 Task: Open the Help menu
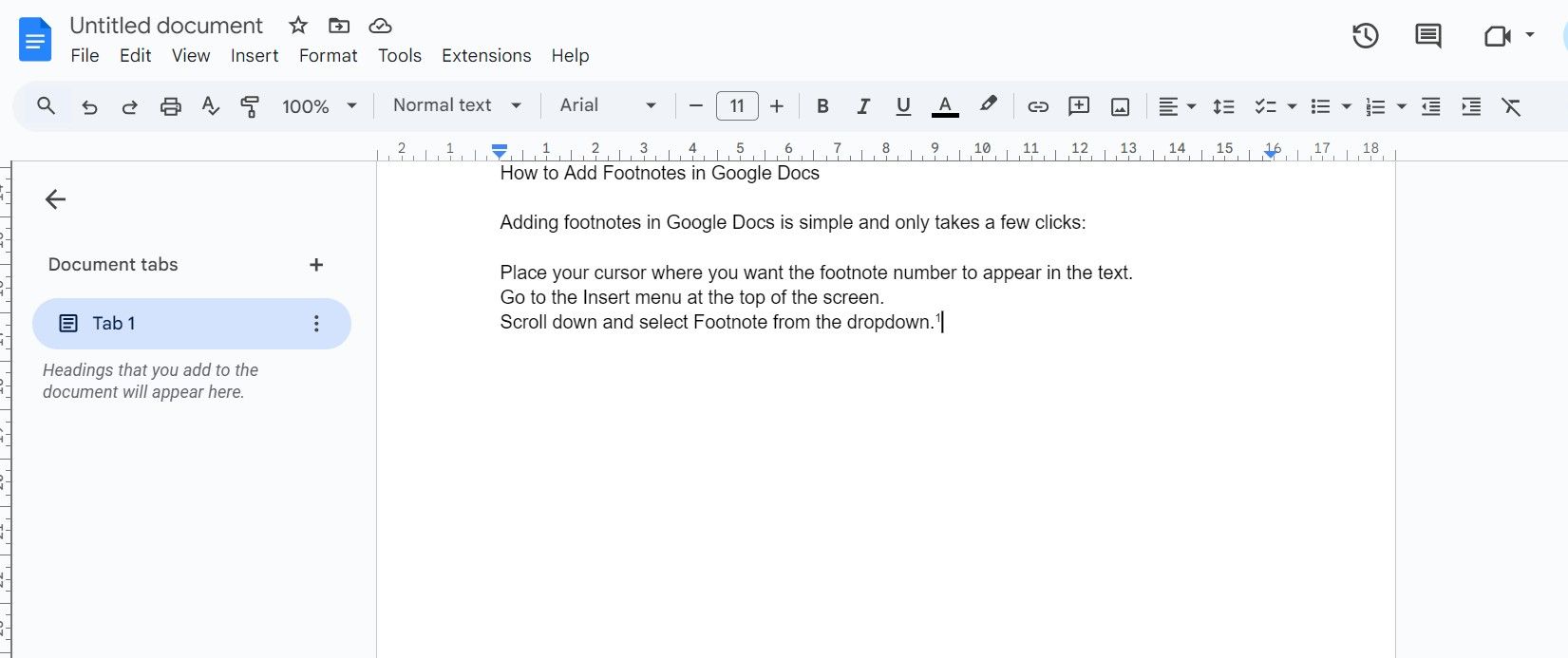571,56
